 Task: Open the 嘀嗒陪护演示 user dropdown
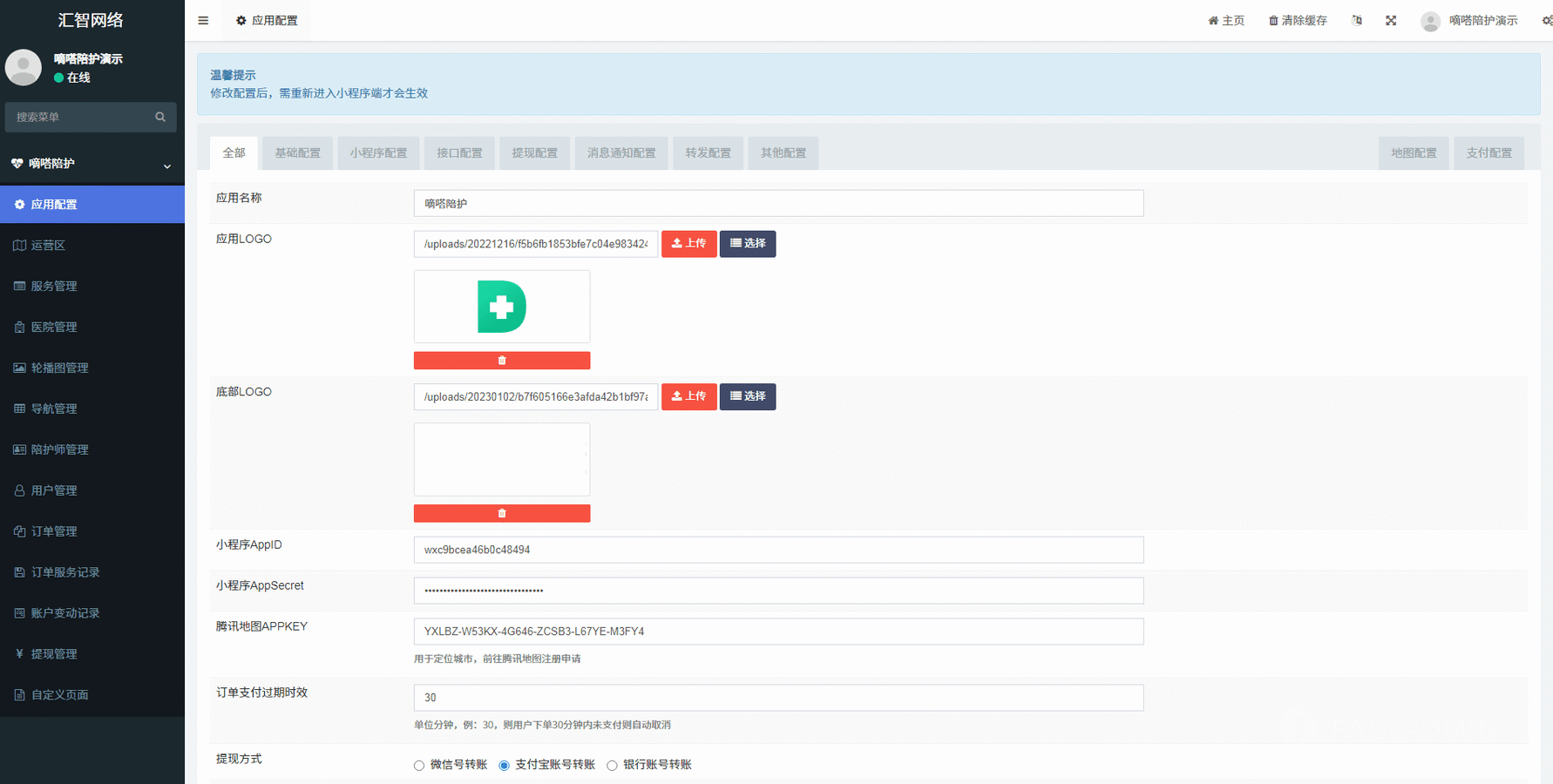1470,21
